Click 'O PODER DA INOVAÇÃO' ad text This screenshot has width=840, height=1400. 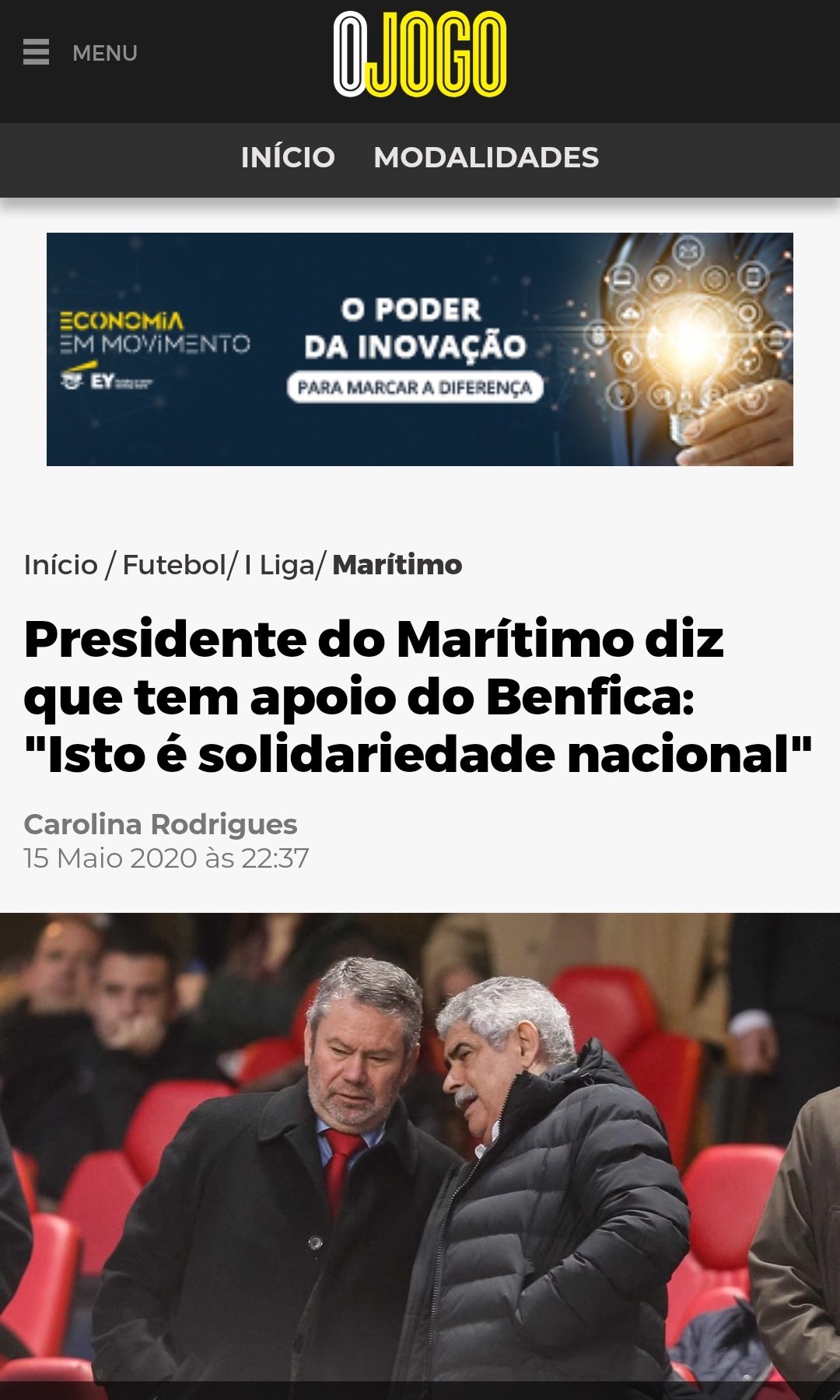(415, 328)
